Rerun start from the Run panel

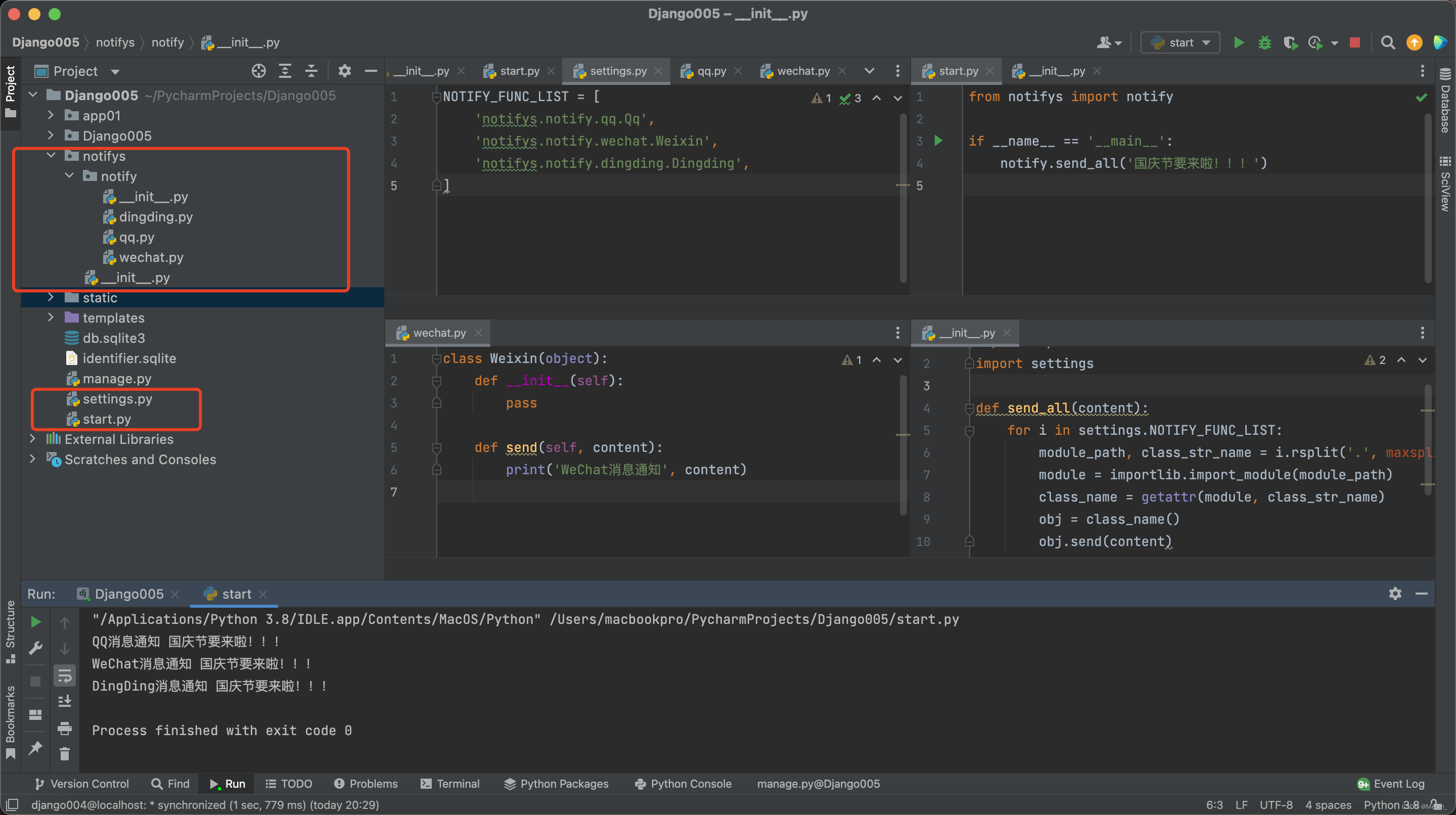click(35, 622)
